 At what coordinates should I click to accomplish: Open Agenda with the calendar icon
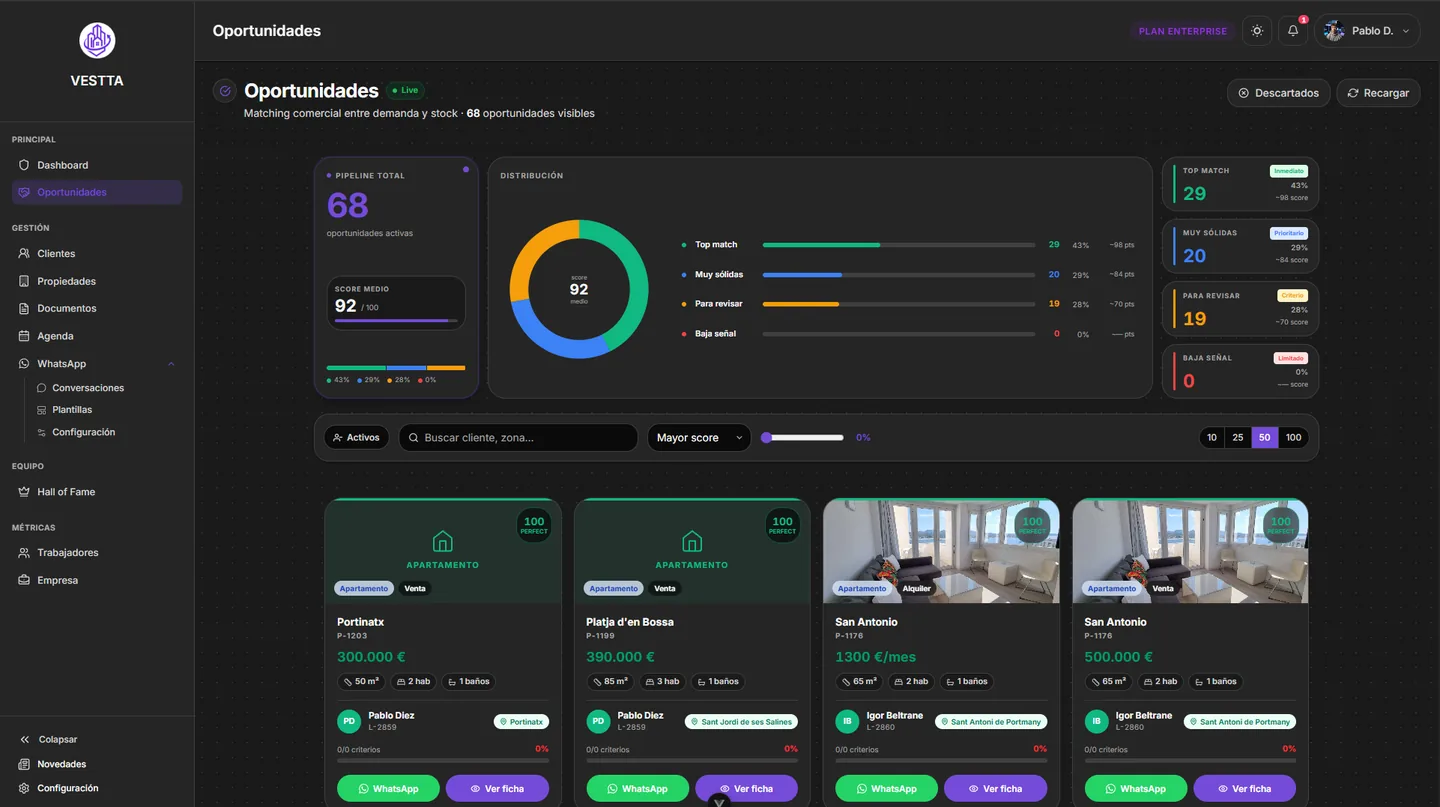[24, 336]
